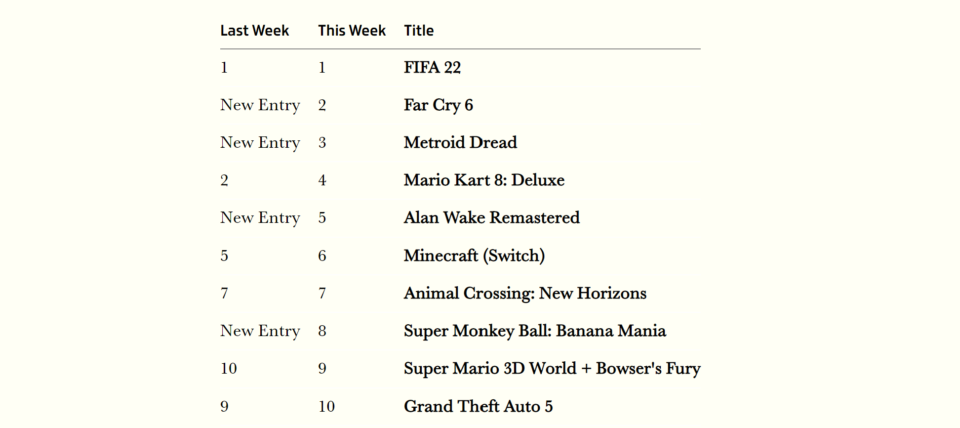Click New Entry cell for Far Cry 6
Viewport: 960px width, 428px height.
pyautogui.click(x=260, y=105)
